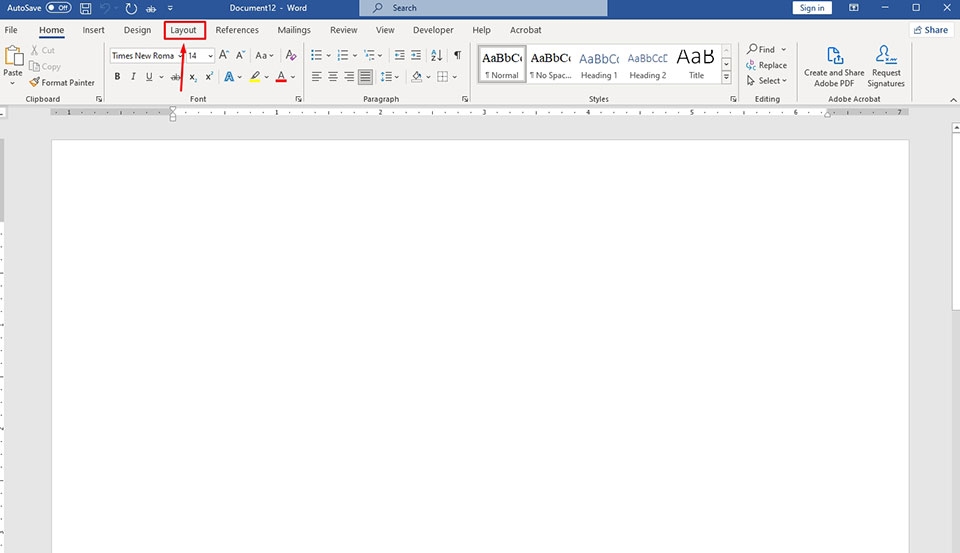Click Decrease Indent icon
The image size is (960, 553).
[399, 55]
